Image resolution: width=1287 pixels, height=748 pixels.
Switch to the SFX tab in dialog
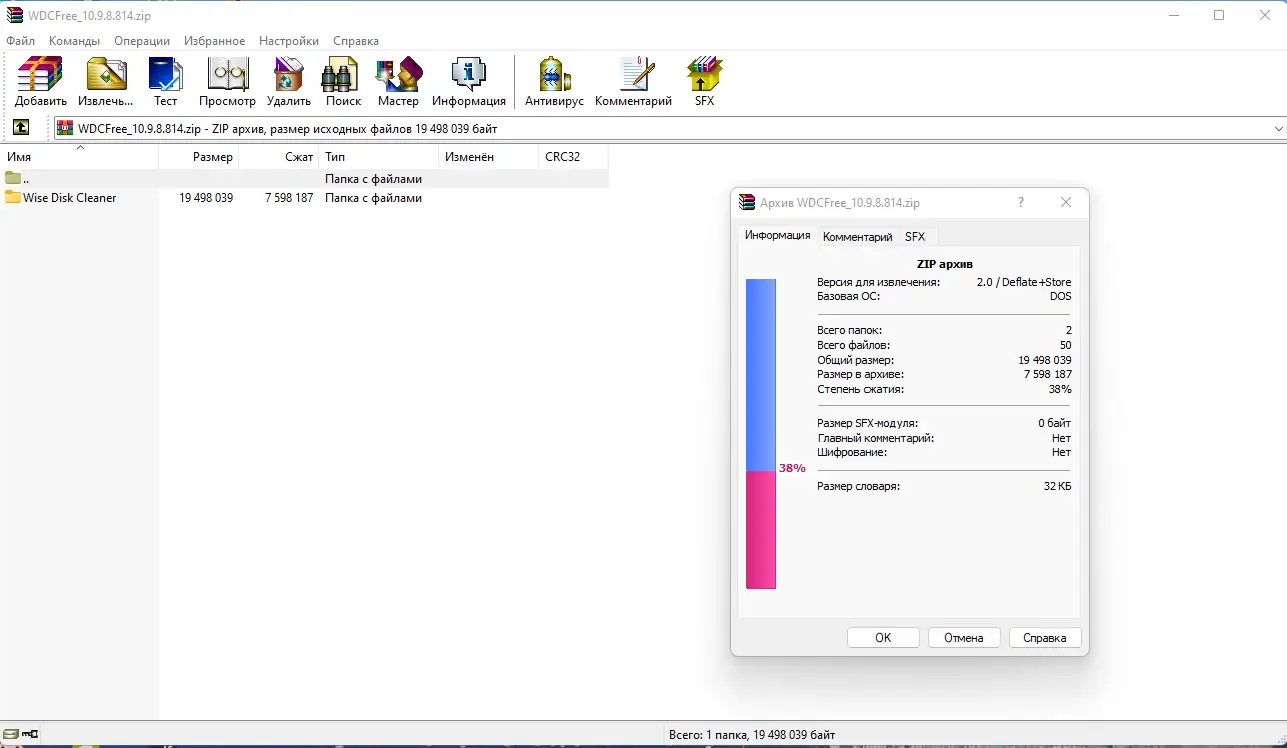point(915,236)
